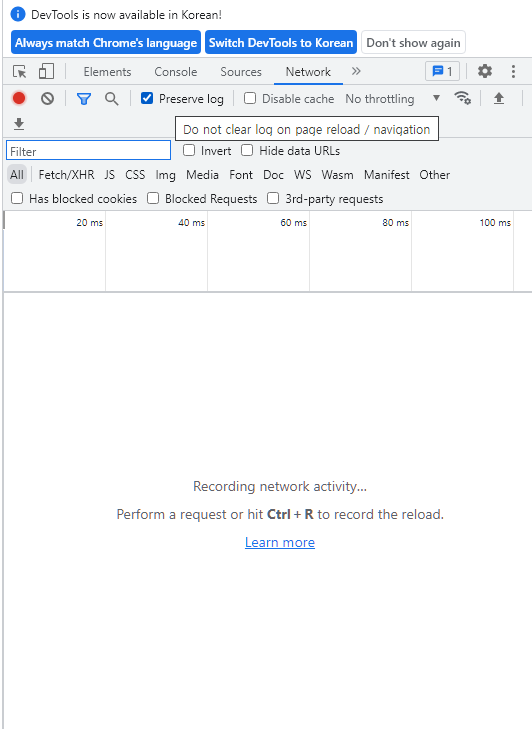532x729 pixels.
Task: Switch to the Elements tab
Action: click(x=107, y=72)
